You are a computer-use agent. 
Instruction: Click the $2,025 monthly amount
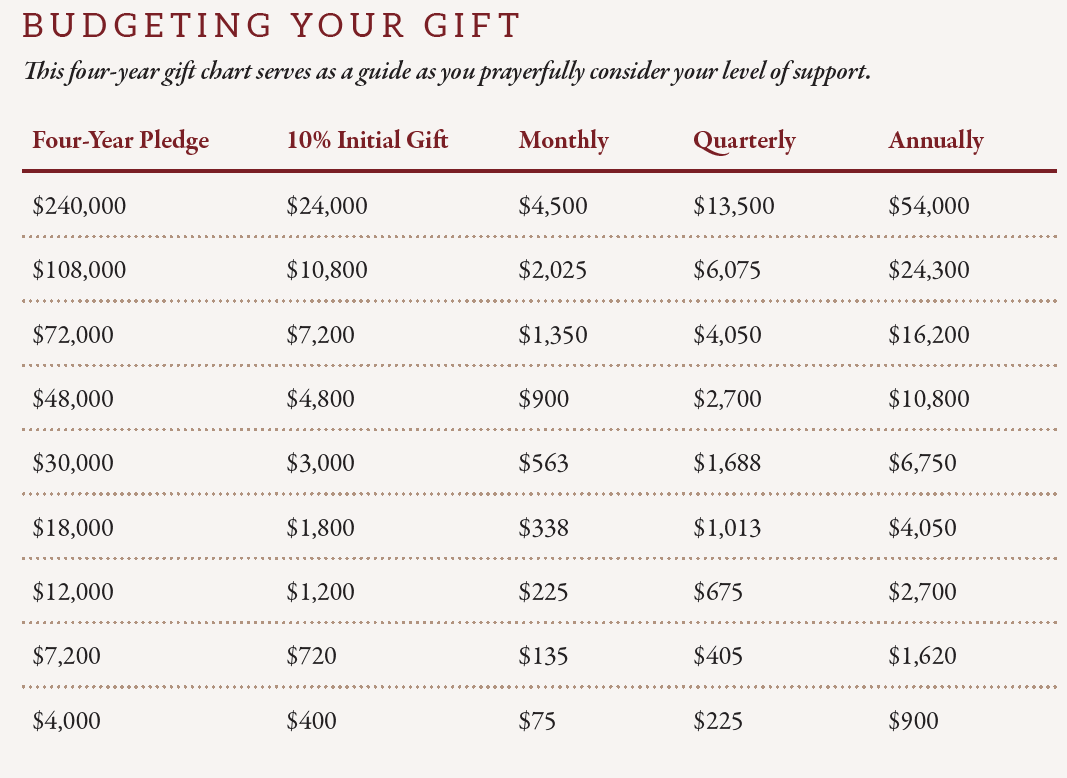coord(552,270)
